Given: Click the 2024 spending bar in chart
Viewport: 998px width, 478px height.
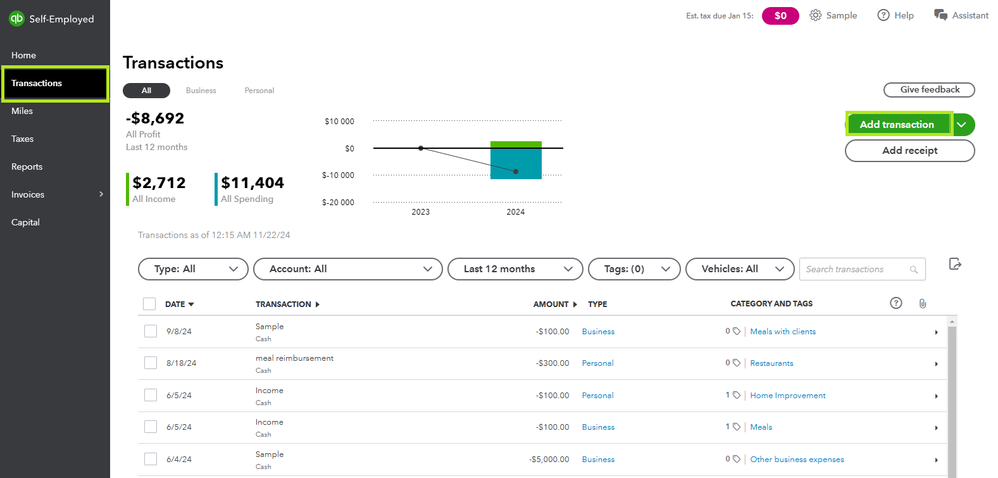Looking at the screenshot, I should [x=516, y=164].
